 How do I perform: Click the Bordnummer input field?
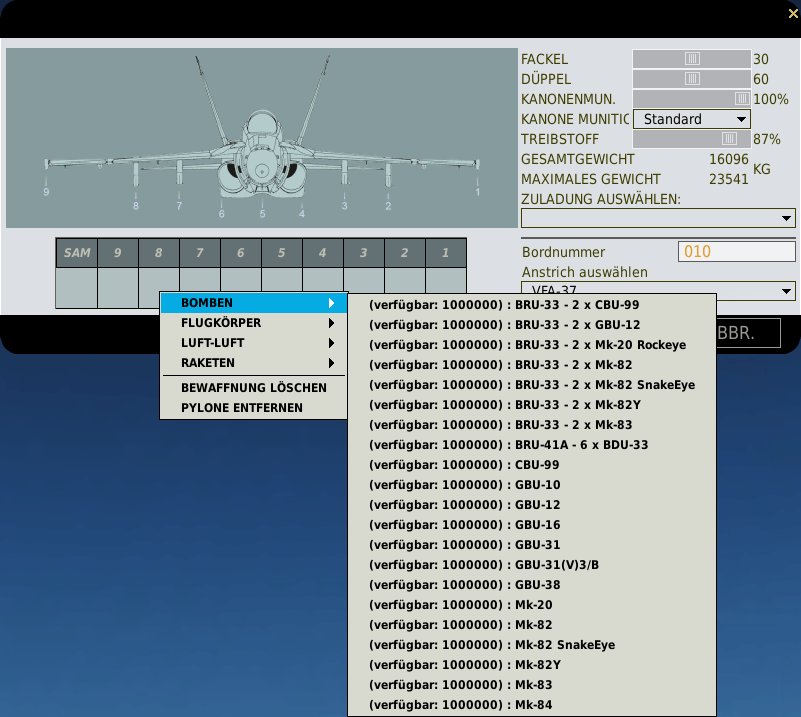[736, 252]
